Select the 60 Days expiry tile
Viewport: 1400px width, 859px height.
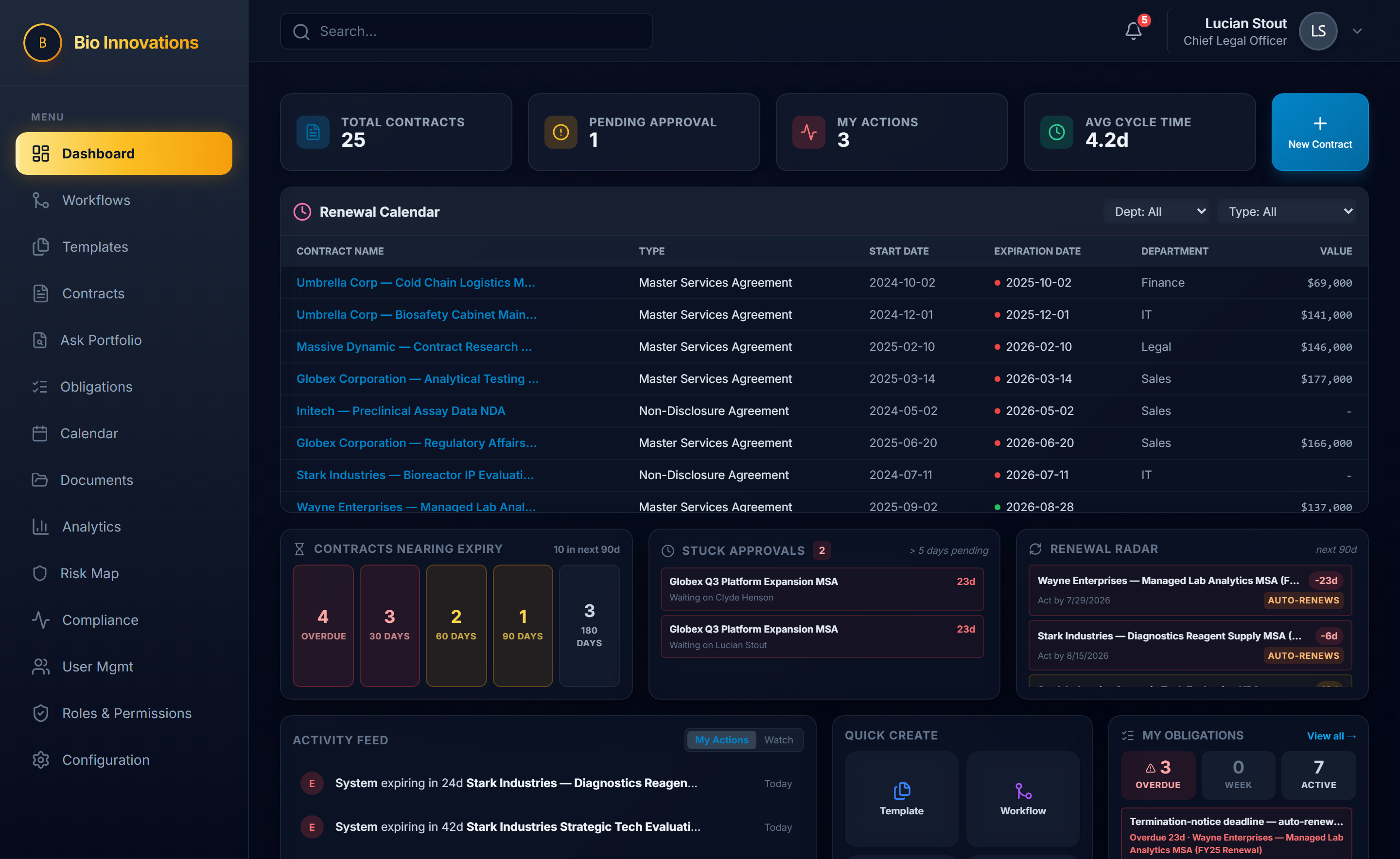click(456, 625)
